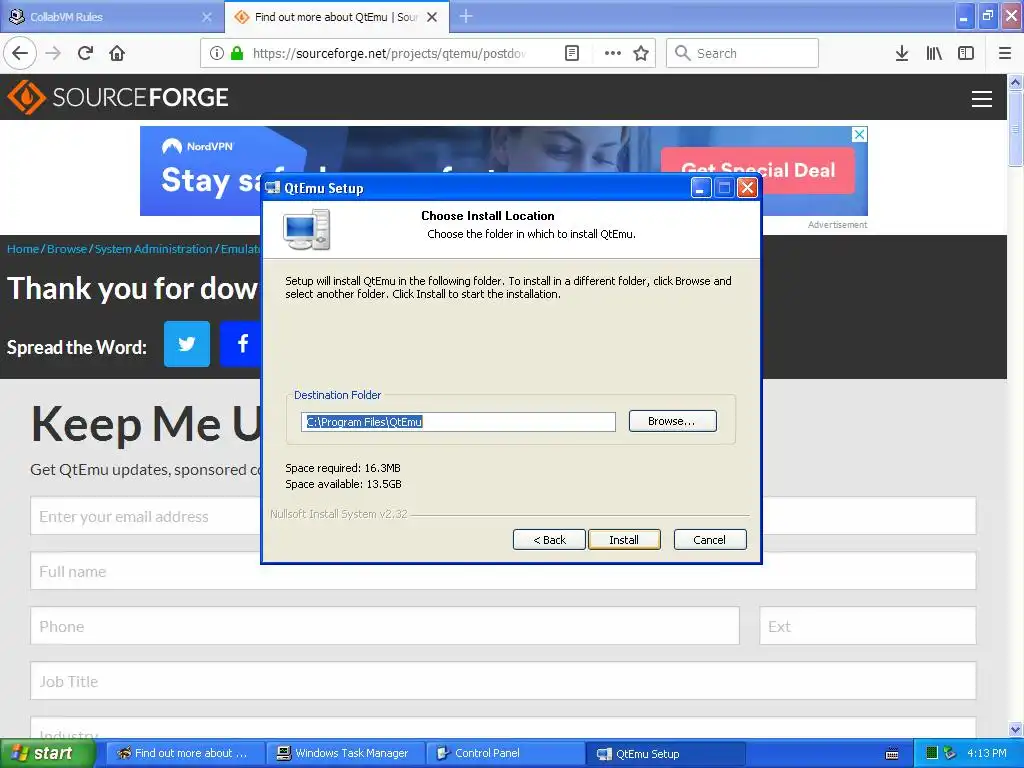The image size is (1024, 768).
Task: Click the green tray icon
Action: pyautogui.click(x=932, y=753)
